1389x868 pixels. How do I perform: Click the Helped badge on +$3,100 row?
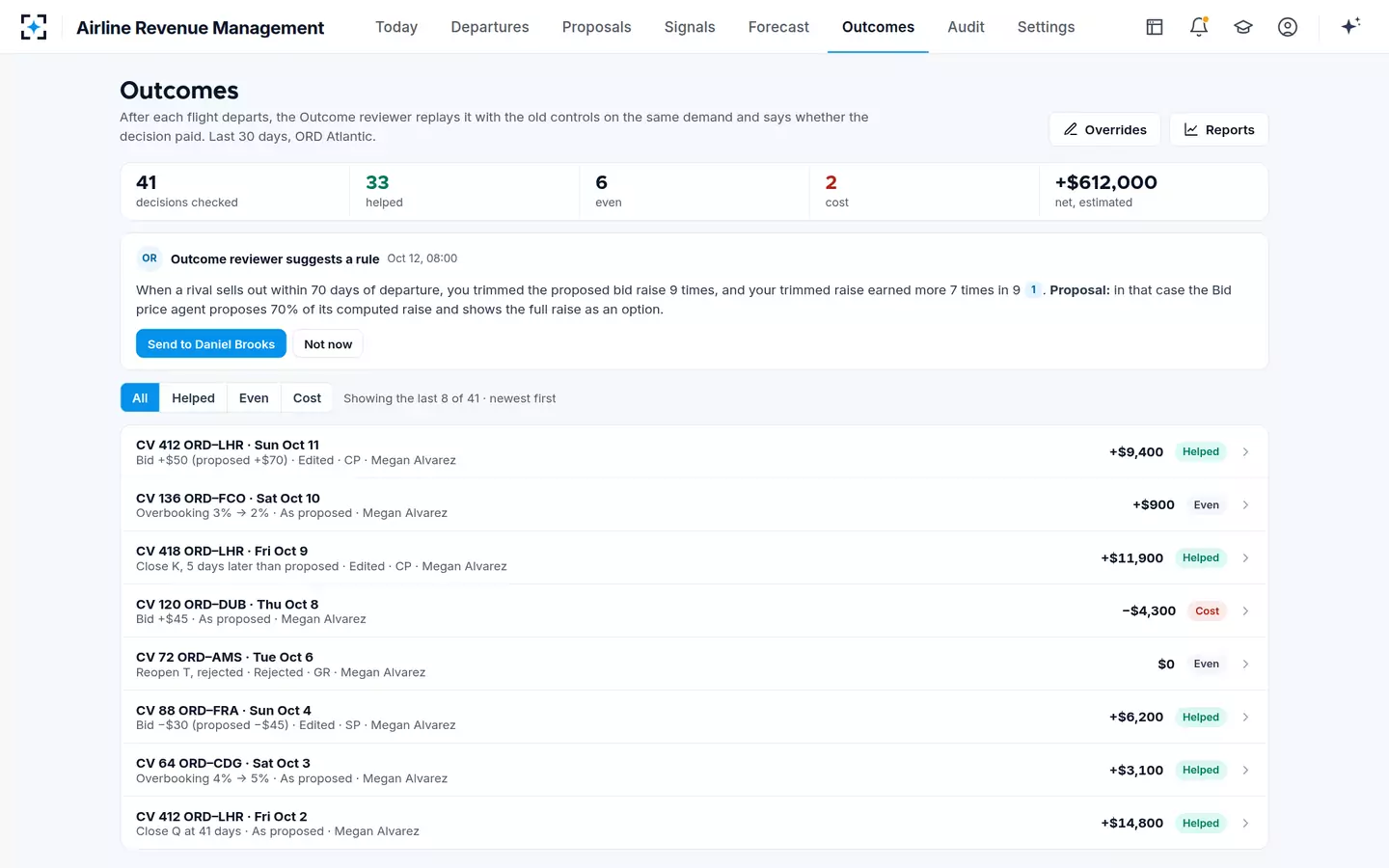tap(1201, 770)
